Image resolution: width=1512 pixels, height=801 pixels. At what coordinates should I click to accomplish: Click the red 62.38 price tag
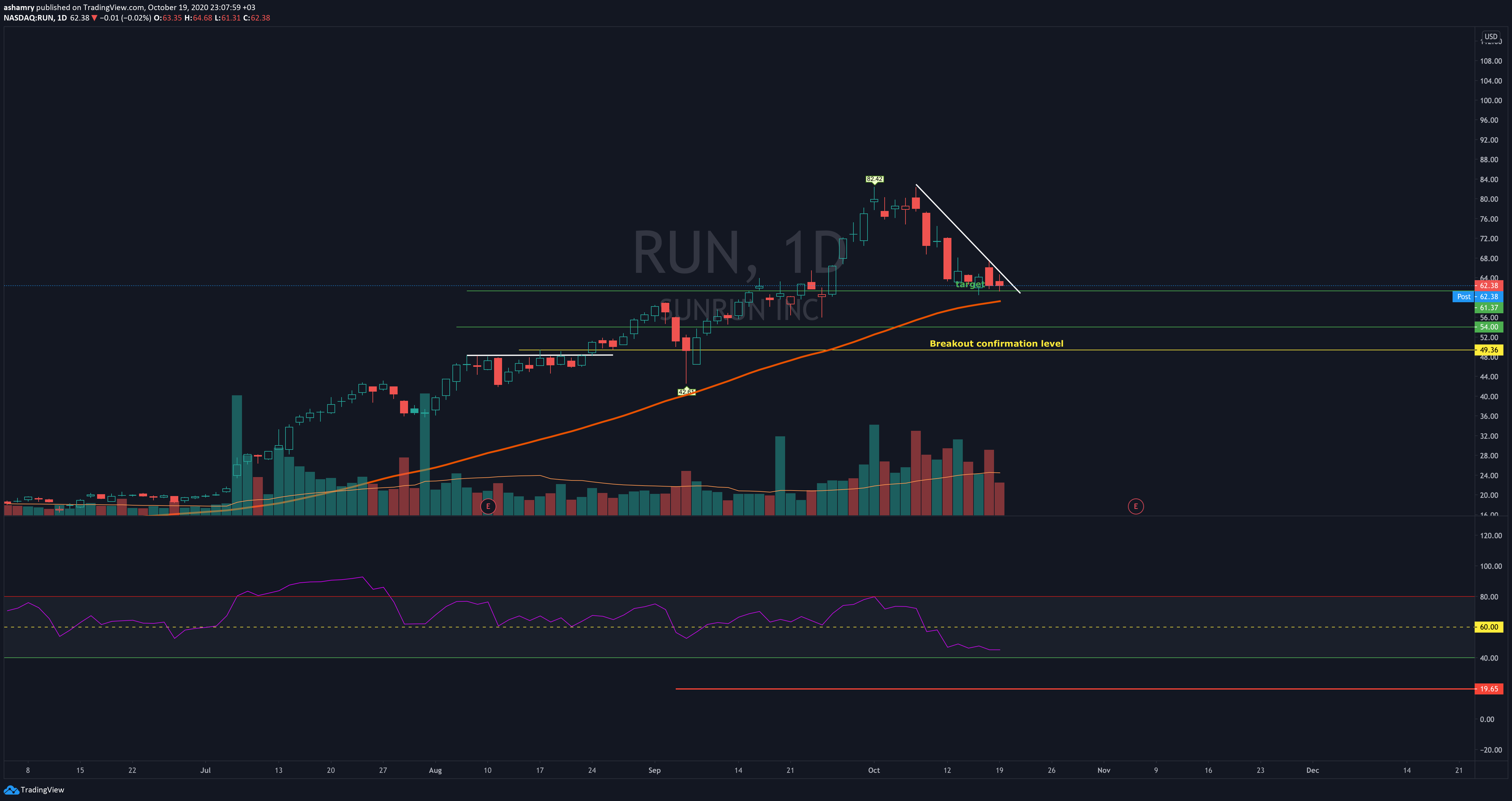(x=1488, y=286)
